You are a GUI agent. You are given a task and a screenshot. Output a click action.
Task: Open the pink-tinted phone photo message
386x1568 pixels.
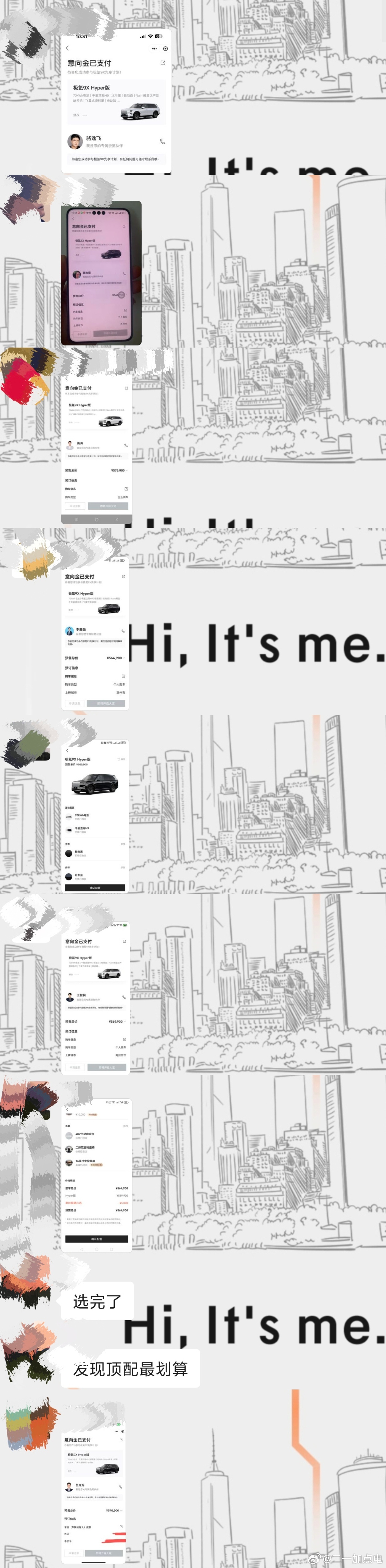101,273
